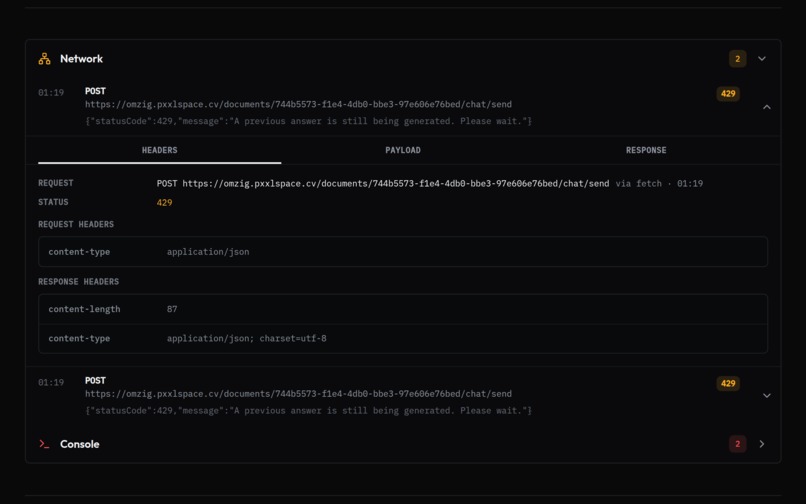This screenshot has height=504, width=806.
Task: Click the content-length value 87
Action: coord(172,309)
